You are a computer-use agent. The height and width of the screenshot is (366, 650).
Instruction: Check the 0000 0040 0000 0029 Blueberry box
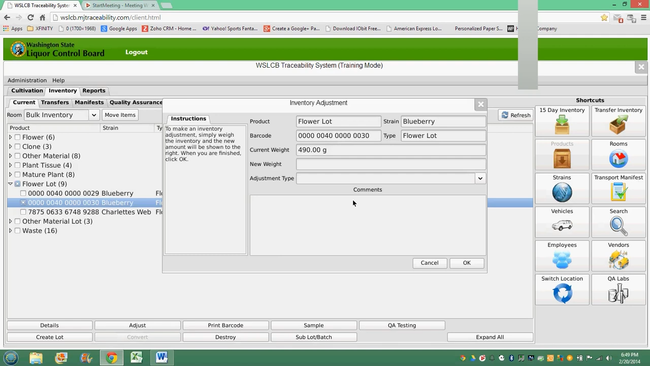coord(23,193)
